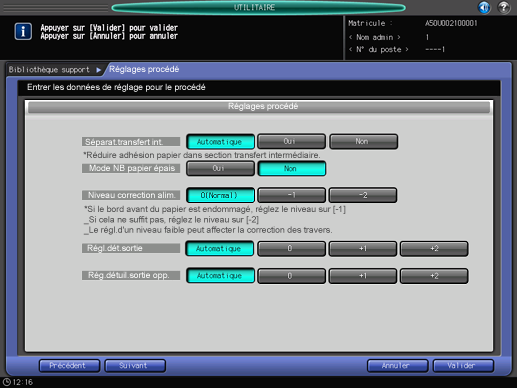The height and width of the screenshot is (388, 517).
Task: Click the Nom admin label
Action: tap(375, 37)
